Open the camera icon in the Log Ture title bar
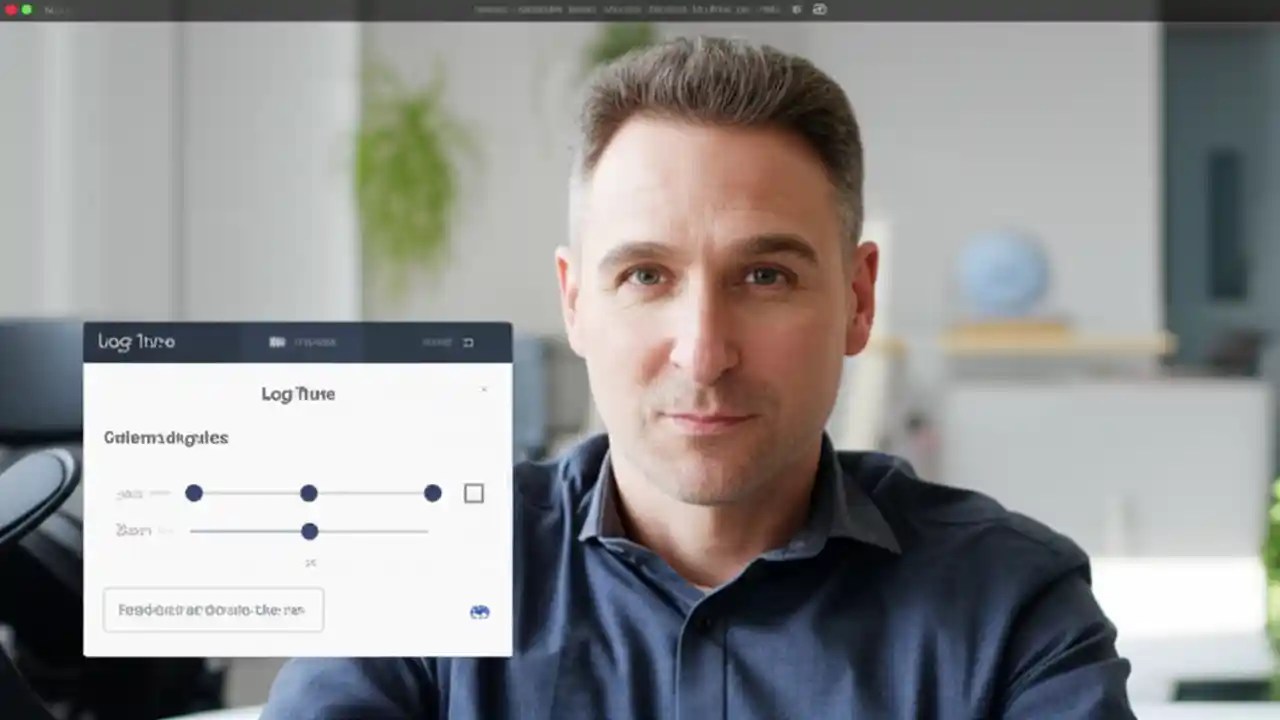The width and height of the screenshot is (1280, 720). [x=278, y=341]
